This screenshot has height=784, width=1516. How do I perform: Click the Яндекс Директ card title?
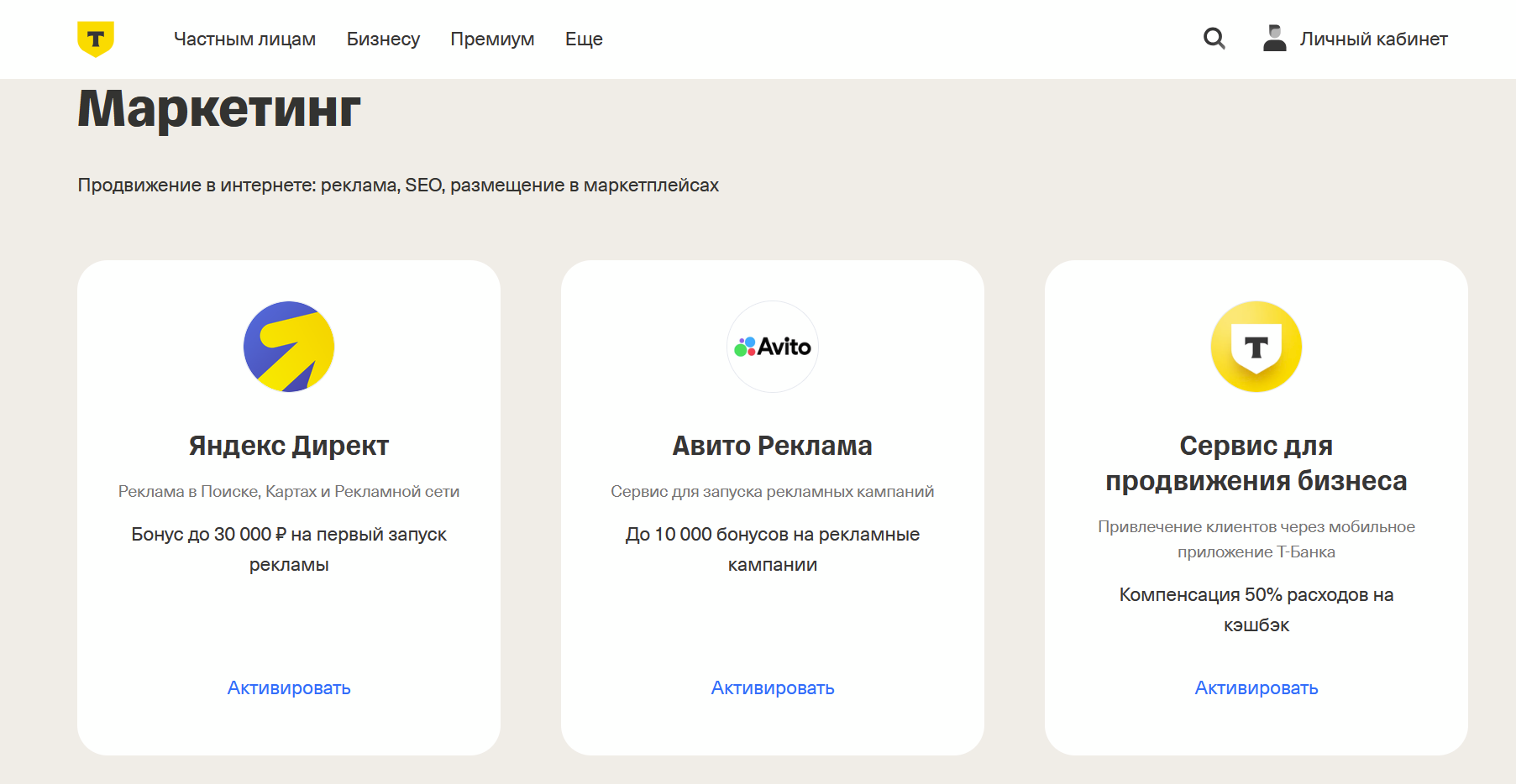tap(289, 446)
